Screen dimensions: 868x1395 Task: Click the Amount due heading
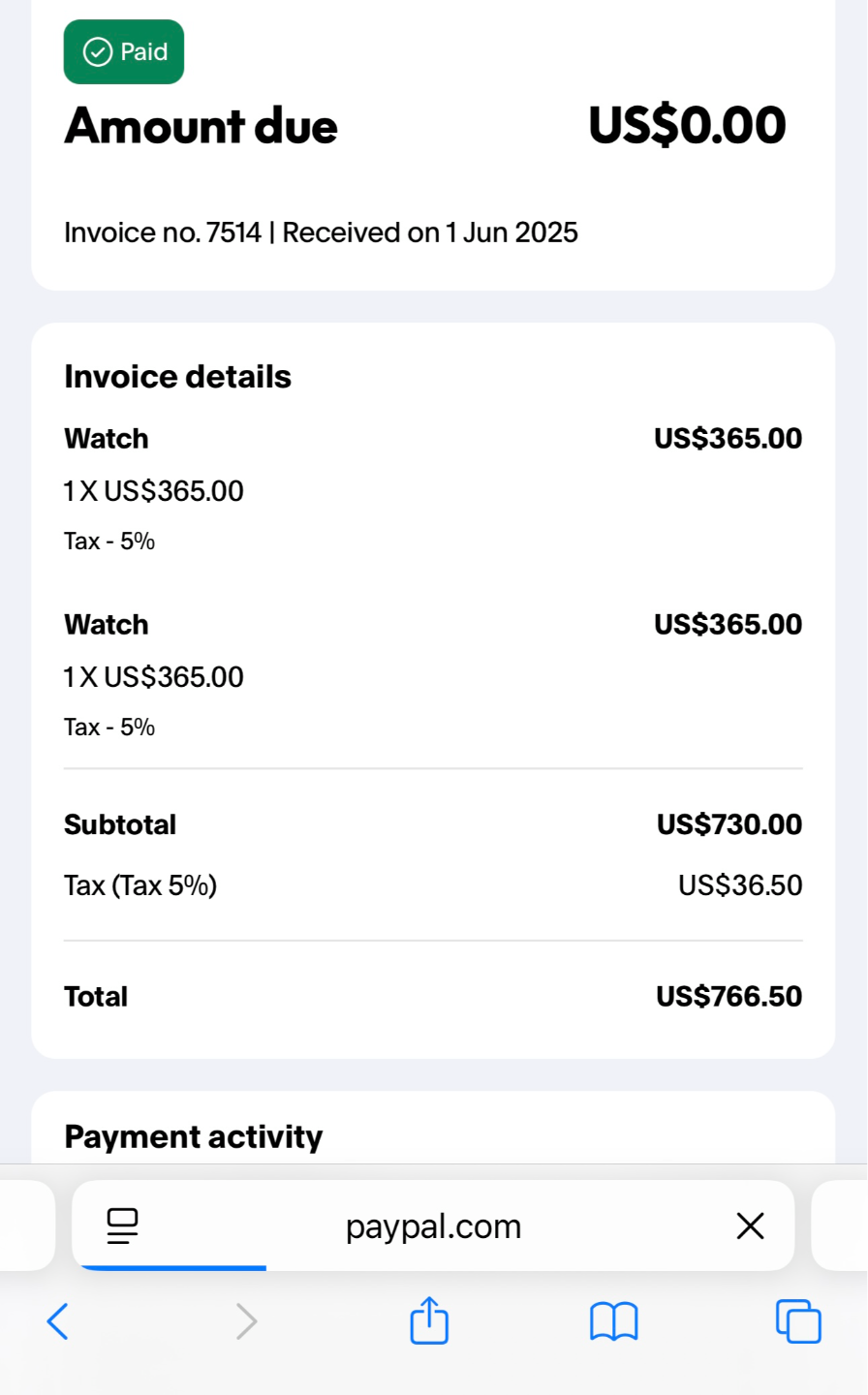coord(201,127)
